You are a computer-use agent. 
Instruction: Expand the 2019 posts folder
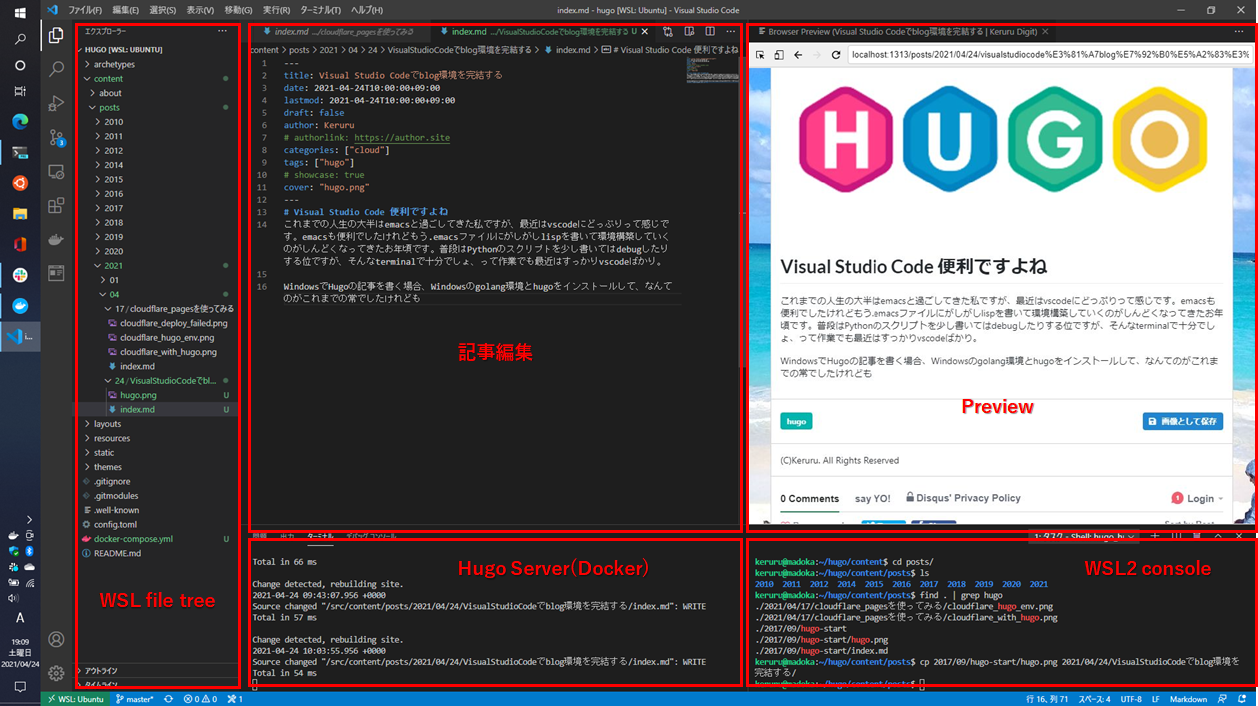tap(113, 237)
